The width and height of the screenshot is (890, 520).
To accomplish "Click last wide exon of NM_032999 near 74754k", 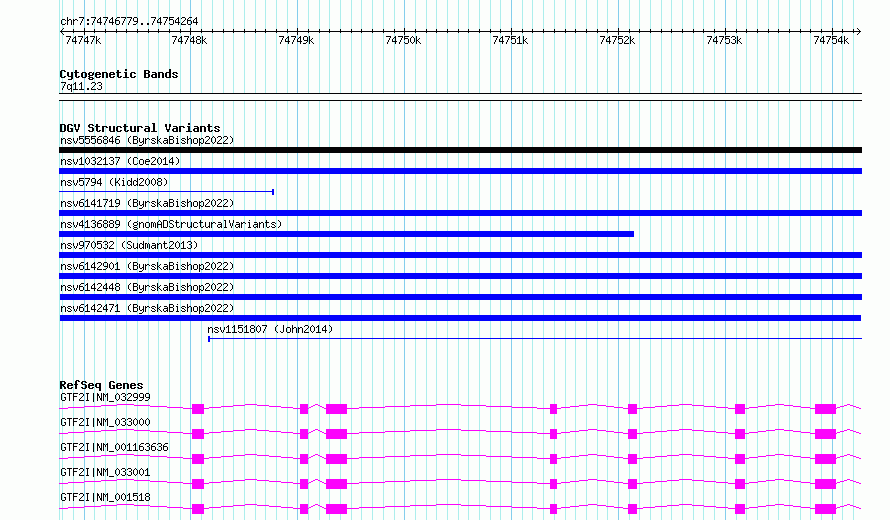I will (x=825, y=409).
